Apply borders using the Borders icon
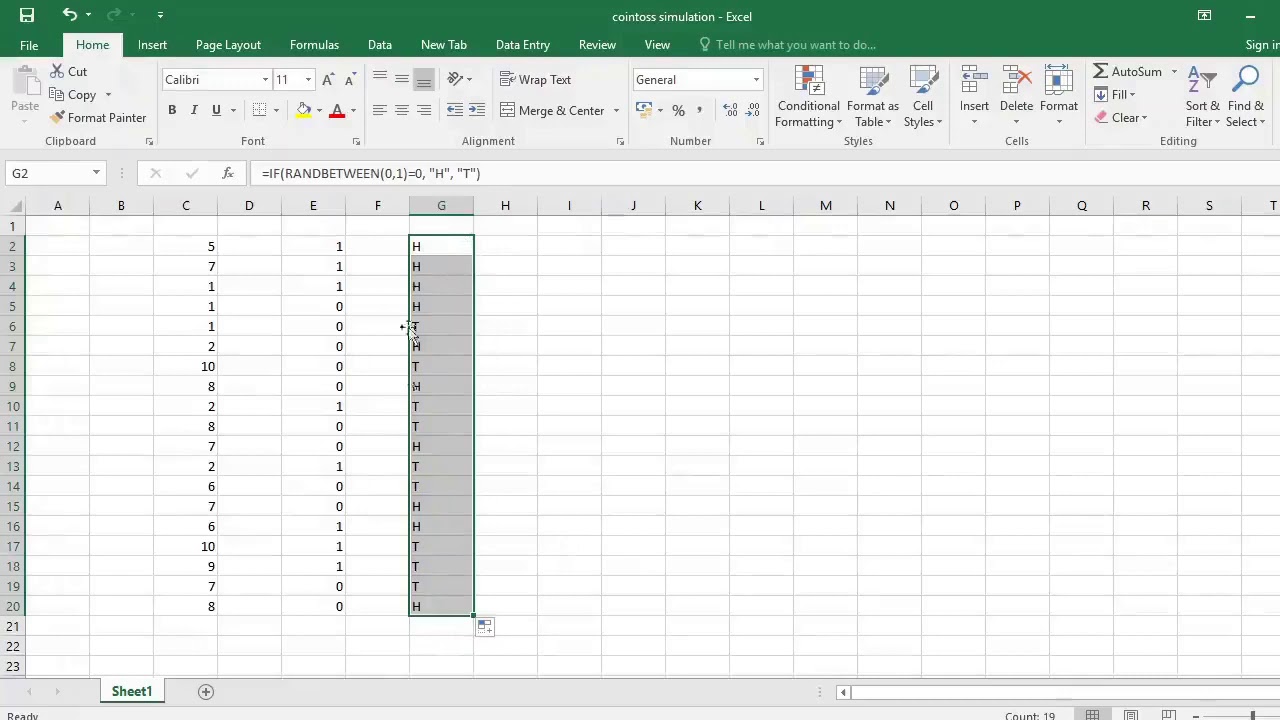The height and width of the screenshot is (720, 1280). click(x=260, y=110)
